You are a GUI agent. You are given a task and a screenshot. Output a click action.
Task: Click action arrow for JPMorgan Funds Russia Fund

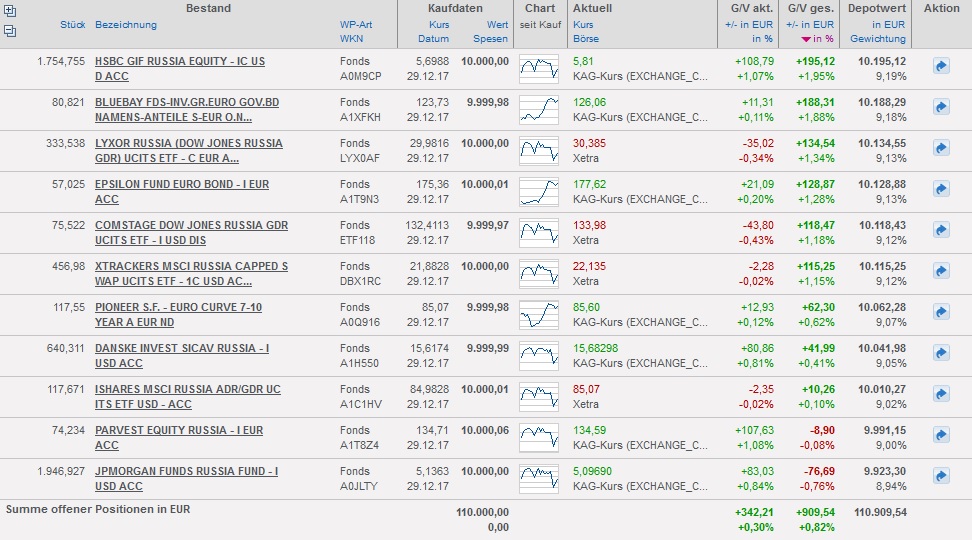click(941, 476)
